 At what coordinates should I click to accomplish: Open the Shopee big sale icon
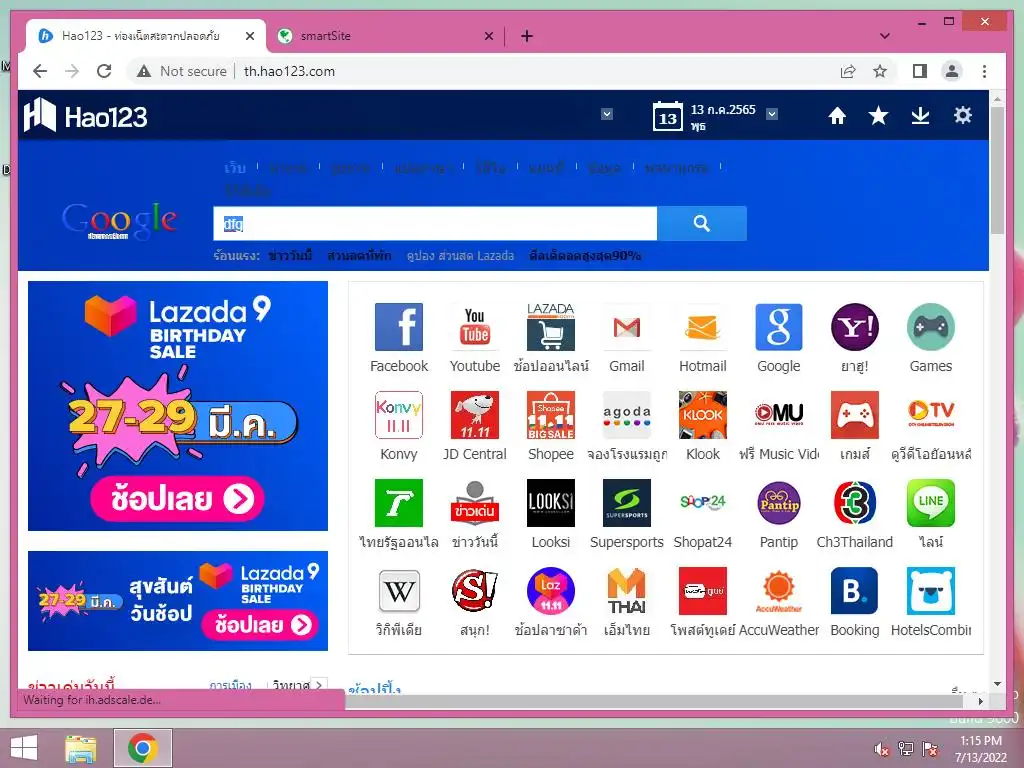tap(551, 415)
